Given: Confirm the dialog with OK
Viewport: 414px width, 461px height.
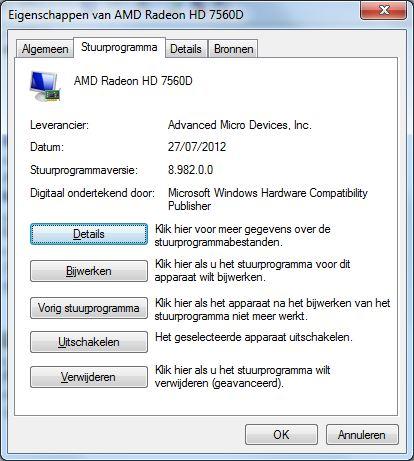Looking at the screenshot, I should (x=281, y=434).
